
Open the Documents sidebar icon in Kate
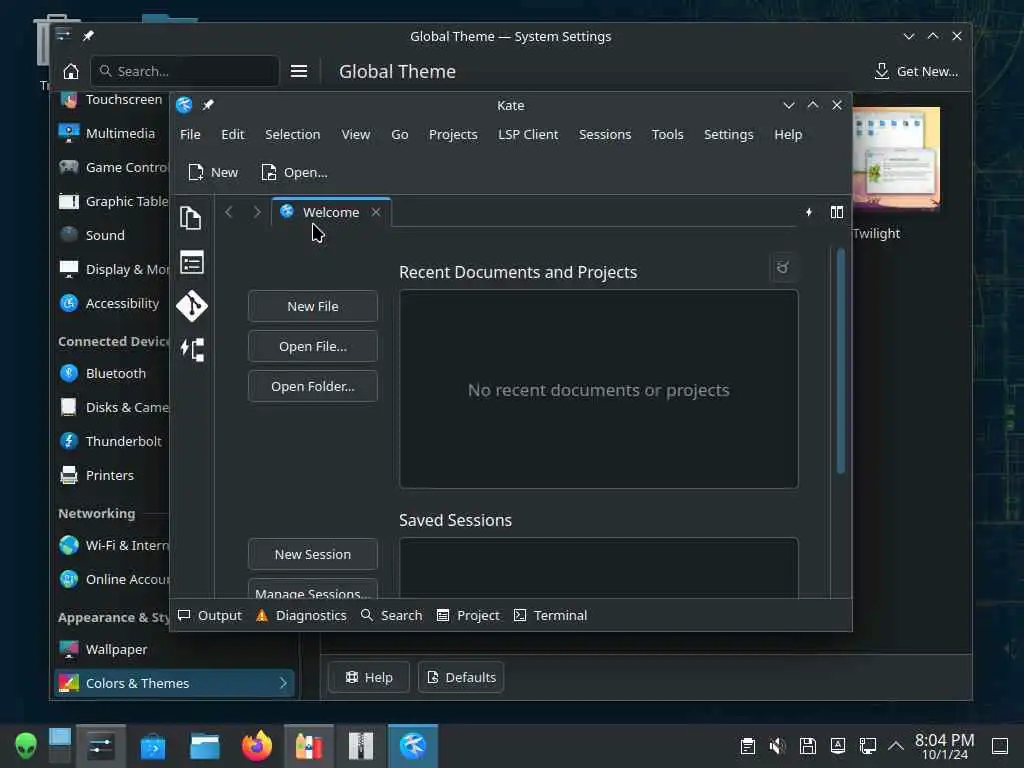[x=191, y=218]
